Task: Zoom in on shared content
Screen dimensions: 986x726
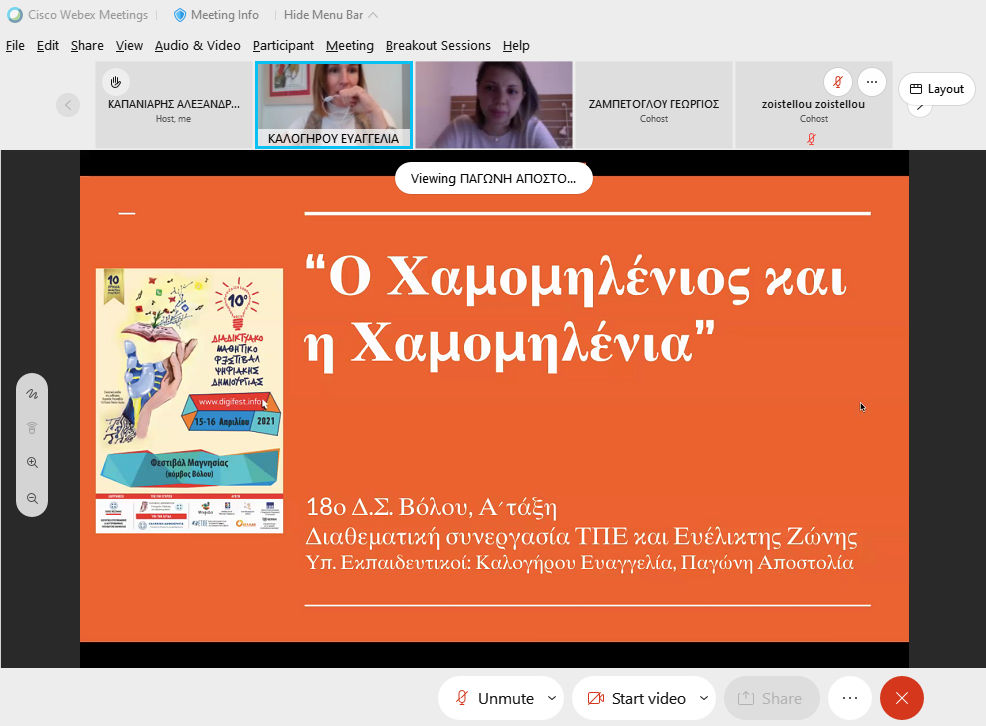Action: 32,463
